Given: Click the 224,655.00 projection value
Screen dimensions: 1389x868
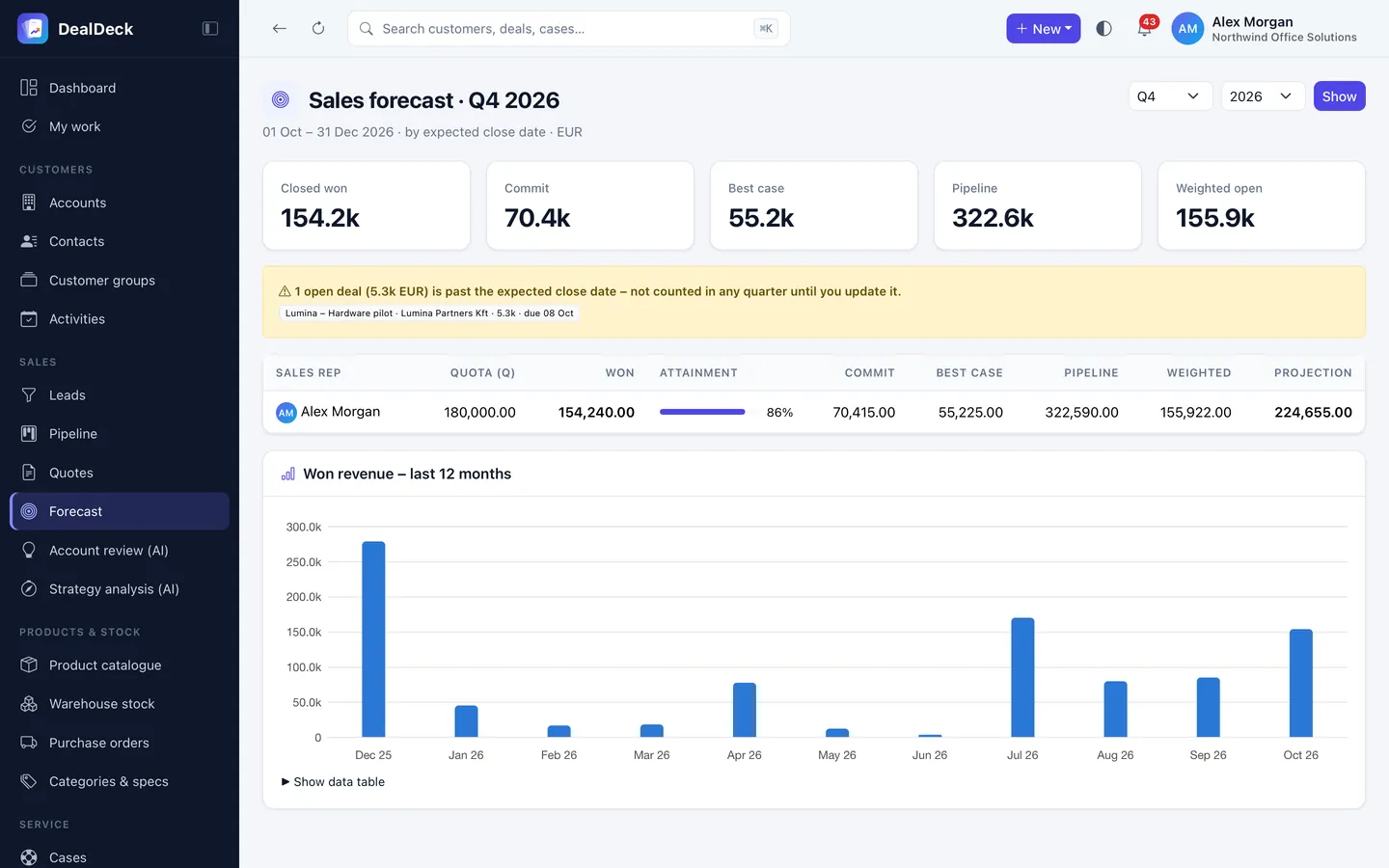Looking at the screenshot, I should pos(1313,412).
